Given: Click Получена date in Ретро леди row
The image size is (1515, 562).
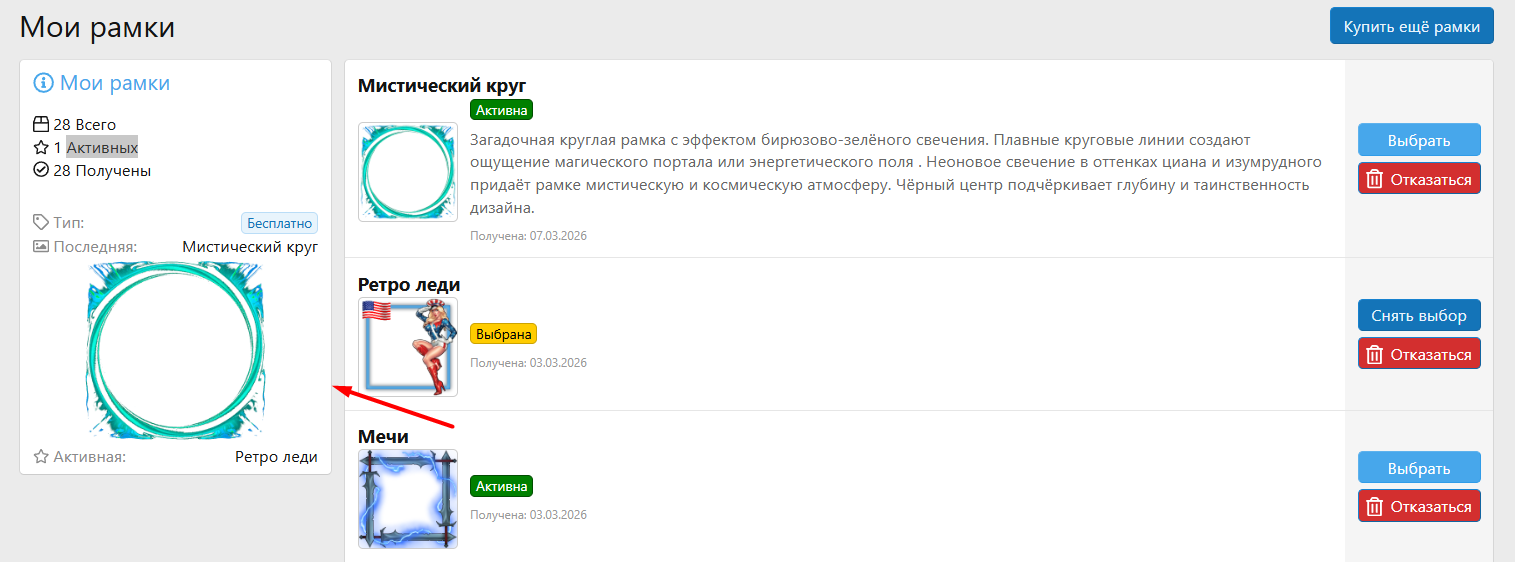Looking at the screenshot, I should (x=528, y=362).
